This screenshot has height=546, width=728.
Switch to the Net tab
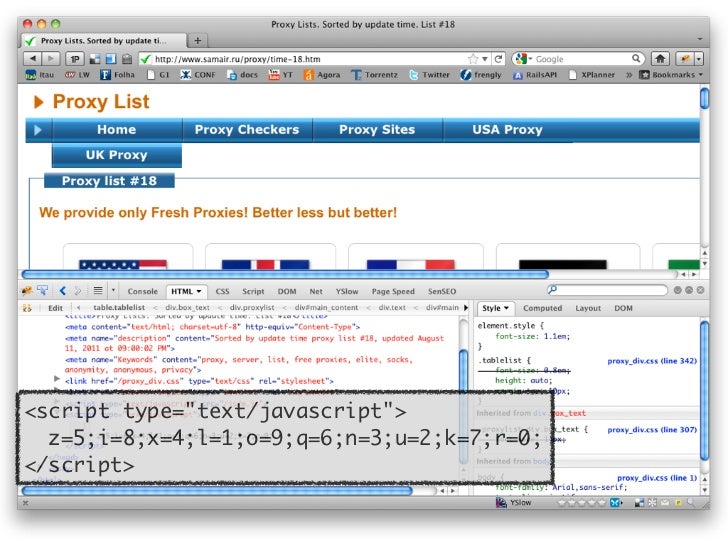316,291
